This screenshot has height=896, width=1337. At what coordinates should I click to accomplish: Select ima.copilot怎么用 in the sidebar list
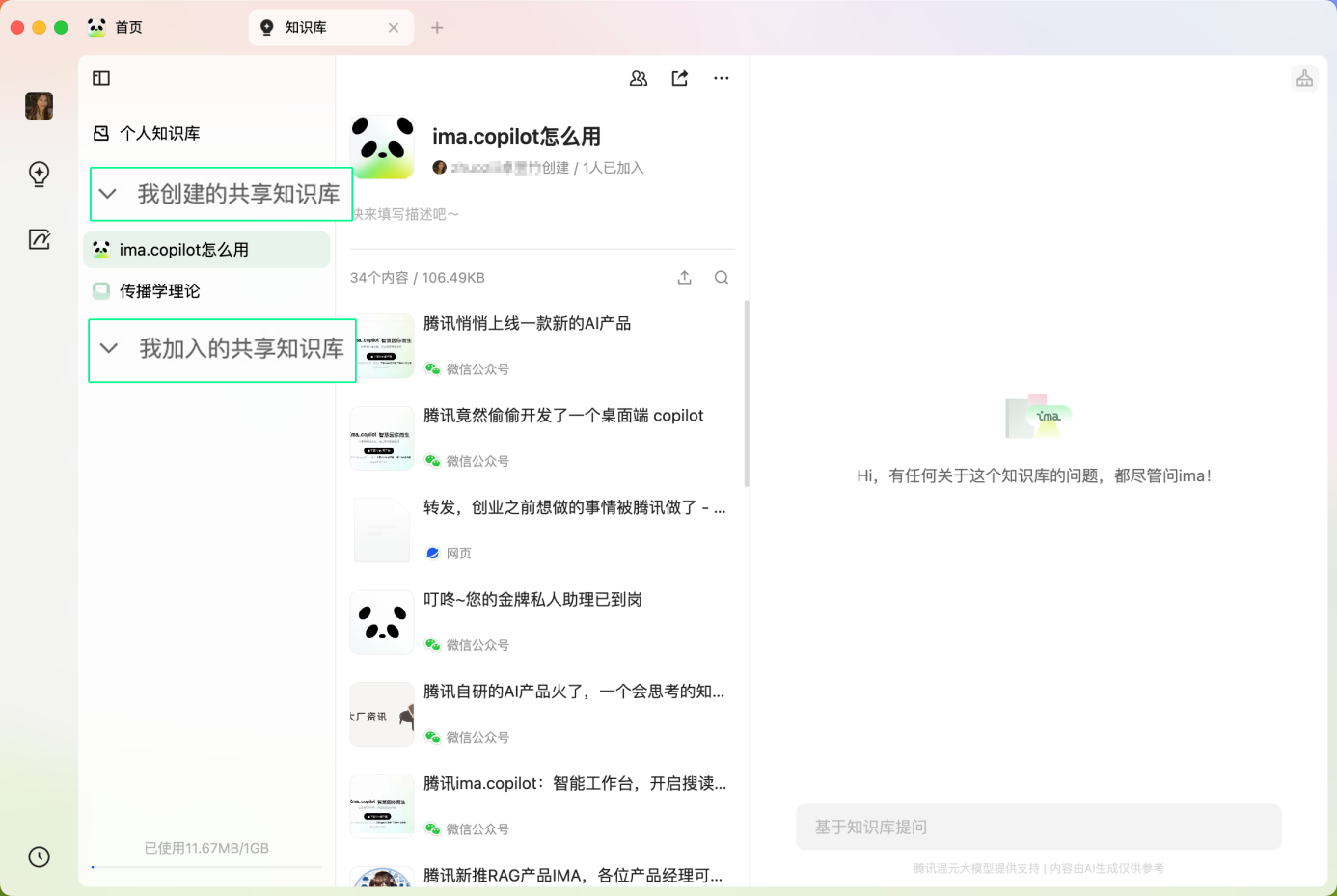(206, 250)
